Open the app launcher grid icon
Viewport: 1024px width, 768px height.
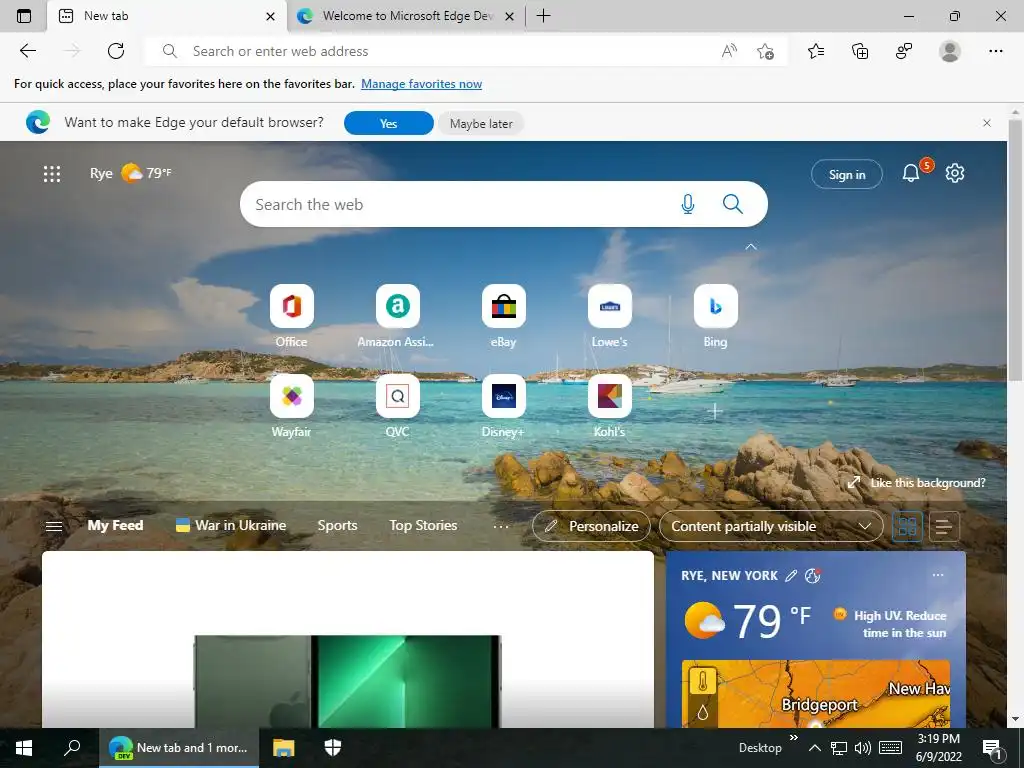coord(52,174)
